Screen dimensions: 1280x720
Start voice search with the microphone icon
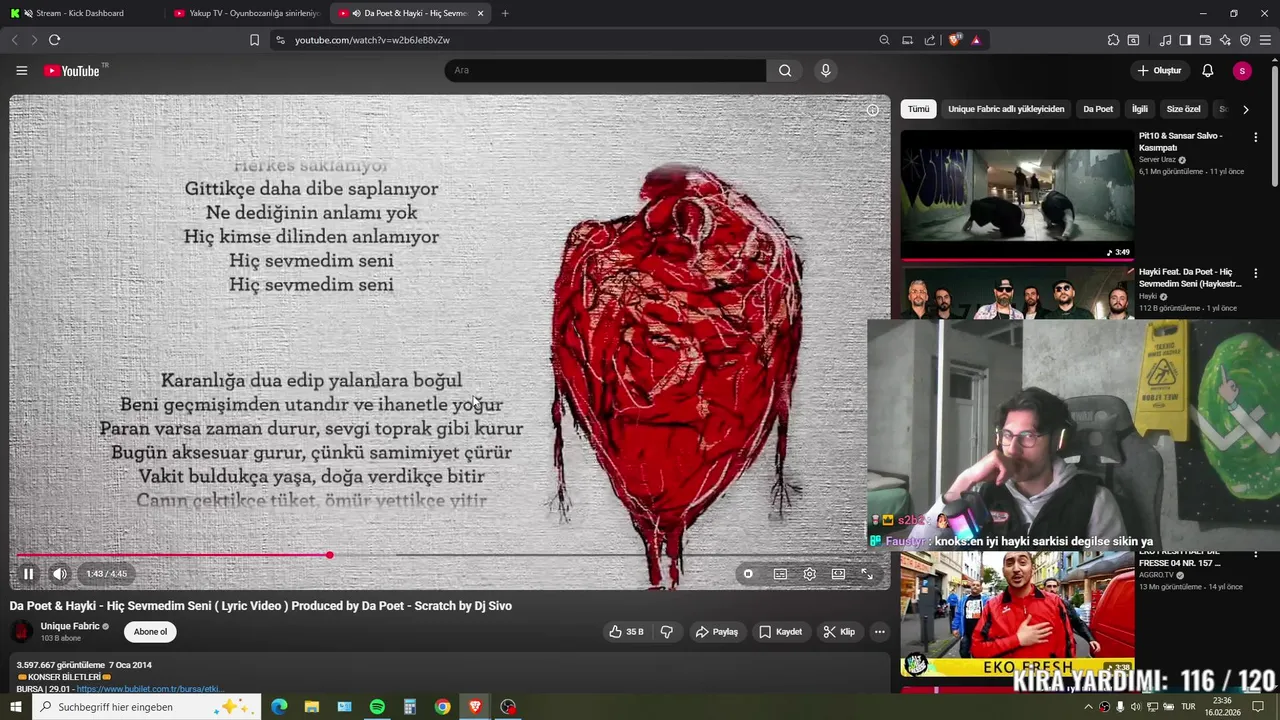[825, 70]
